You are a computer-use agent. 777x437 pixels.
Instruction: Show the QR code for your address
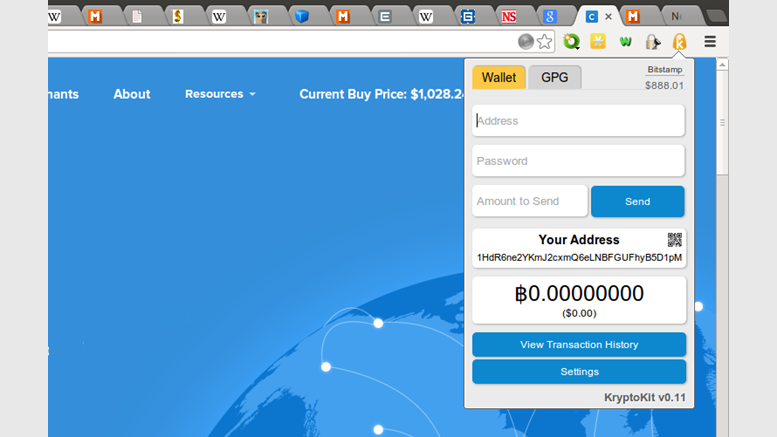(x=674, y=240)
